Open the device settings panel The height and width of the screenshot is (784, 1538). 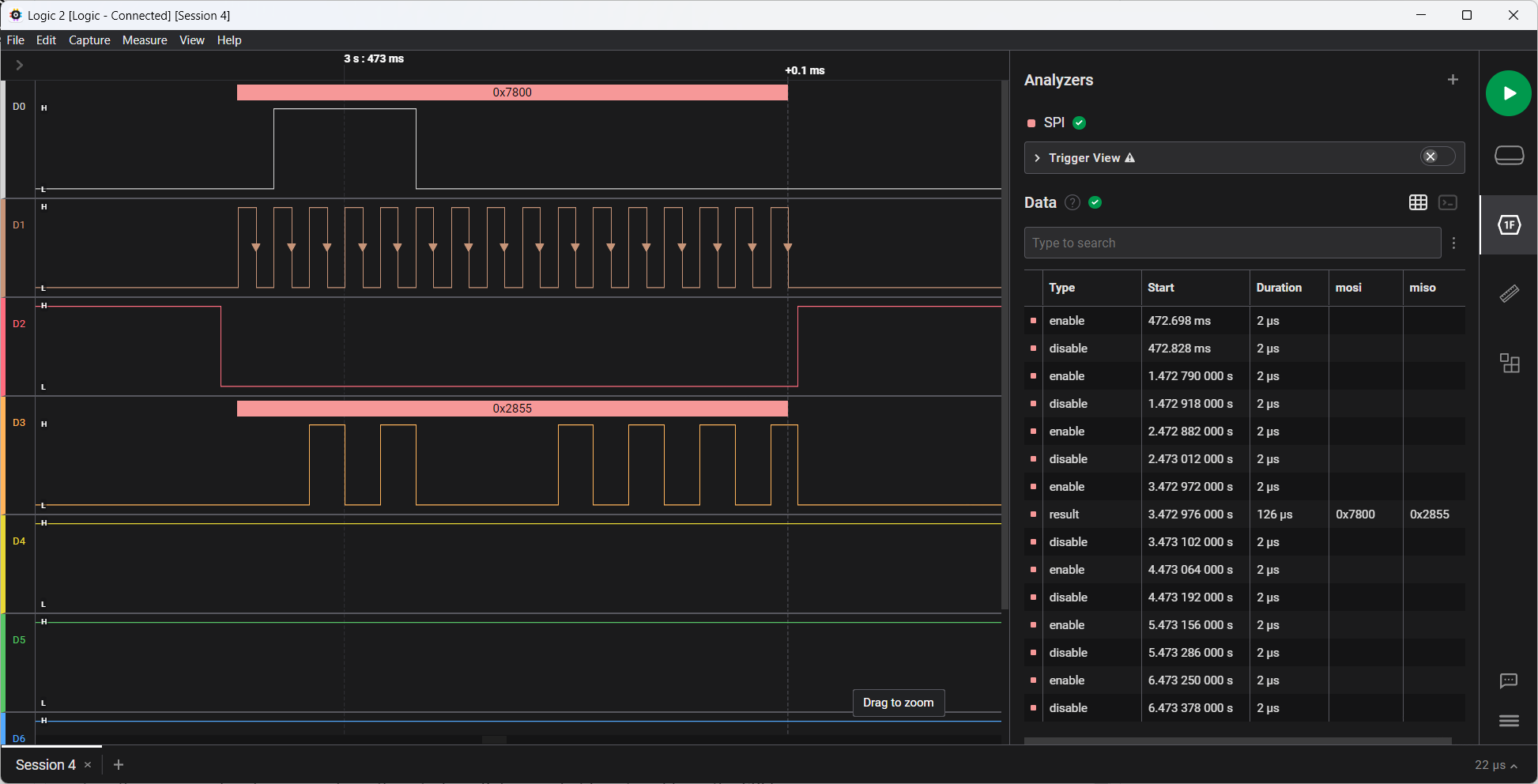pos(1509,155)
